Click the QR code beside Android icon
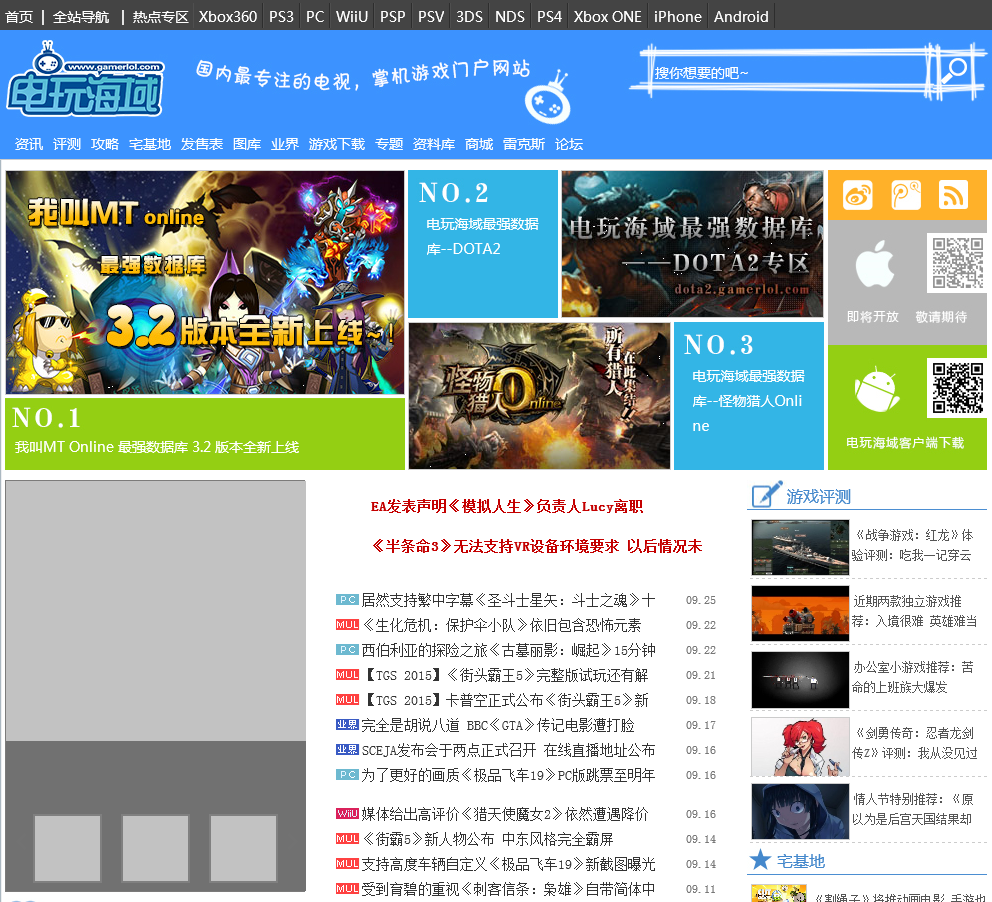 tap(957, 388)
